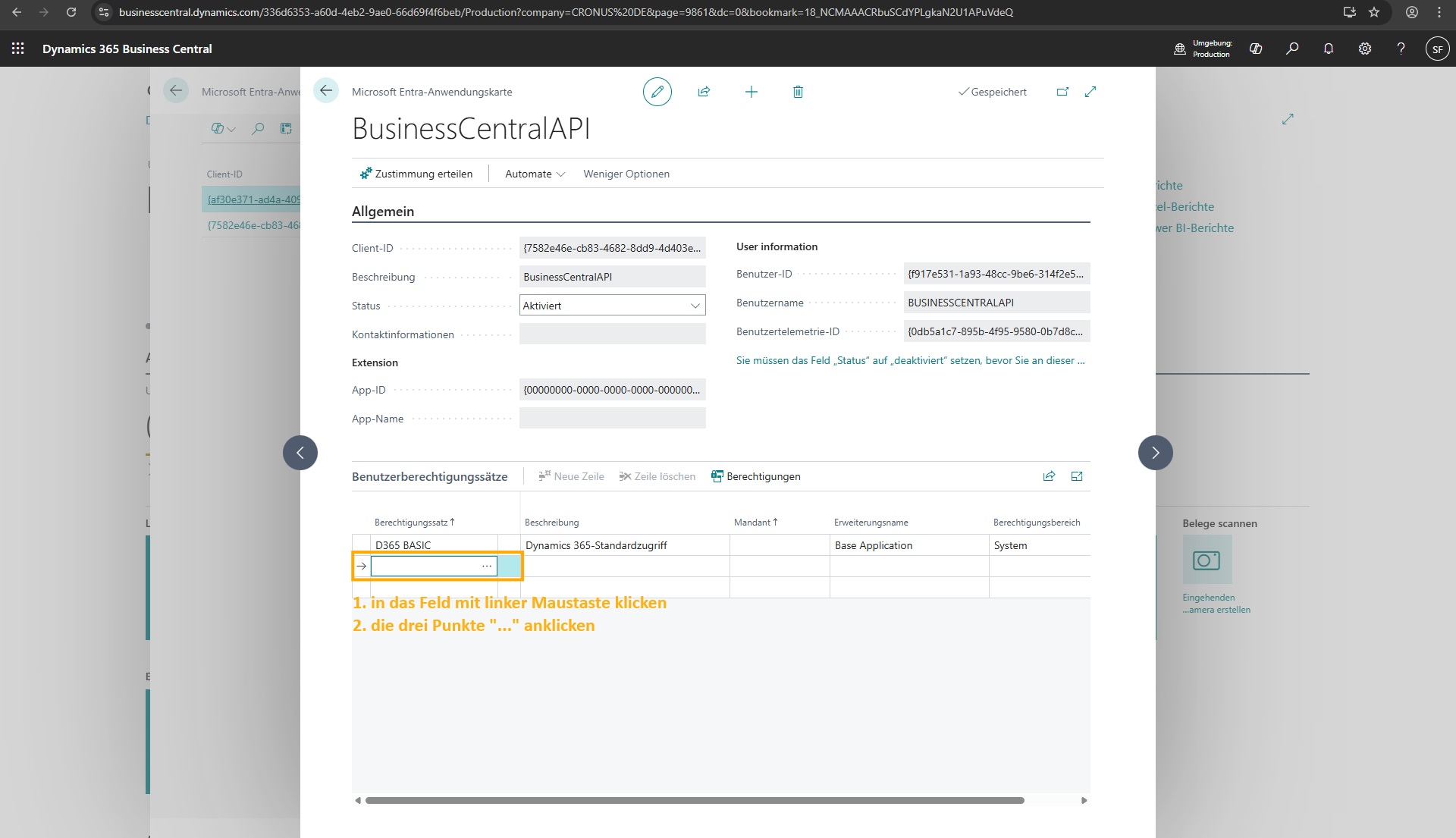Click the Dynamics 365-Standardzugriff description cell
Image resolution: width=1456 pixels, height=838 pixels.
(625, 545)
